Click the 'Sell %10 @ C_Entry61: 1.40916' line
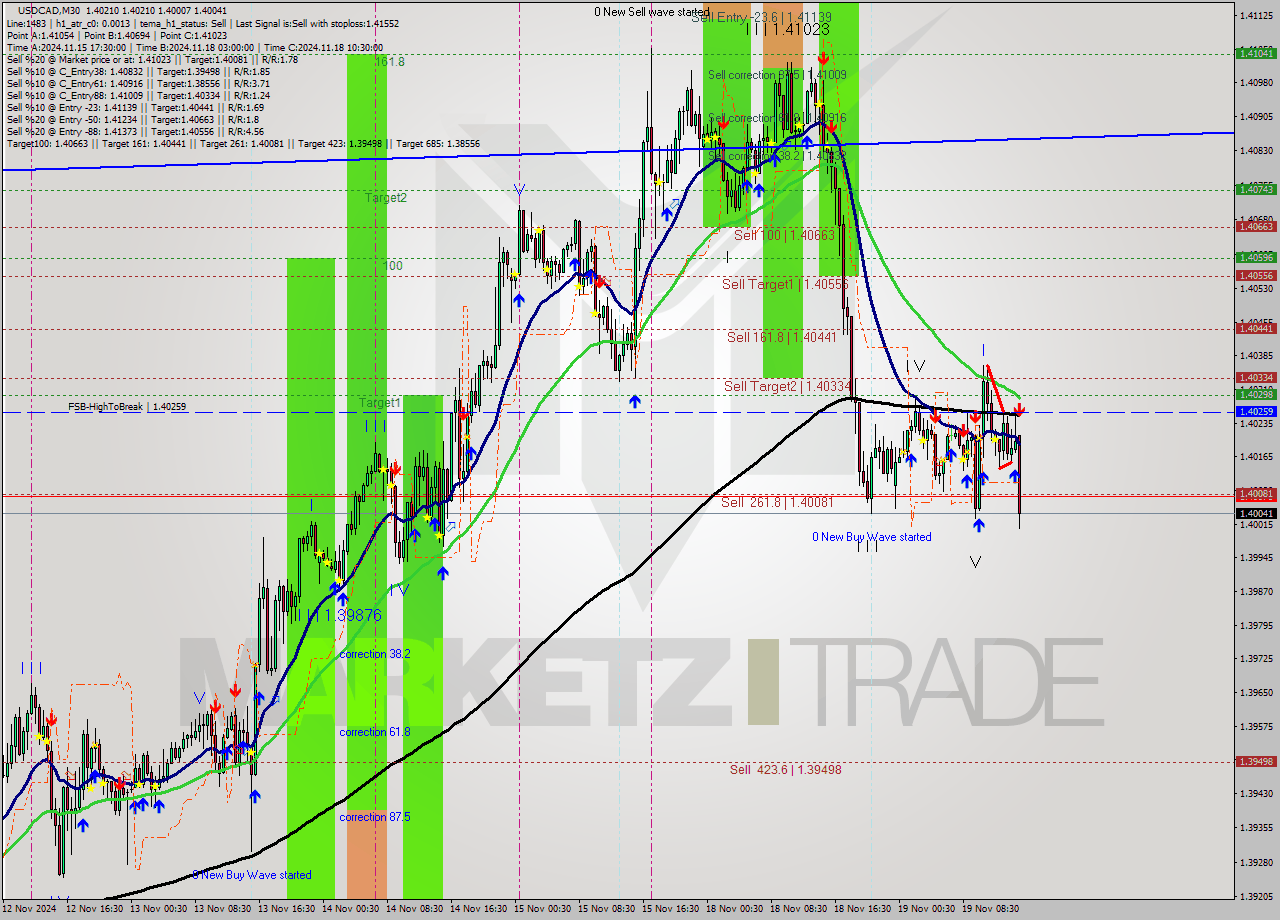This screenshot has height=920, width=1280. point(138,83)
